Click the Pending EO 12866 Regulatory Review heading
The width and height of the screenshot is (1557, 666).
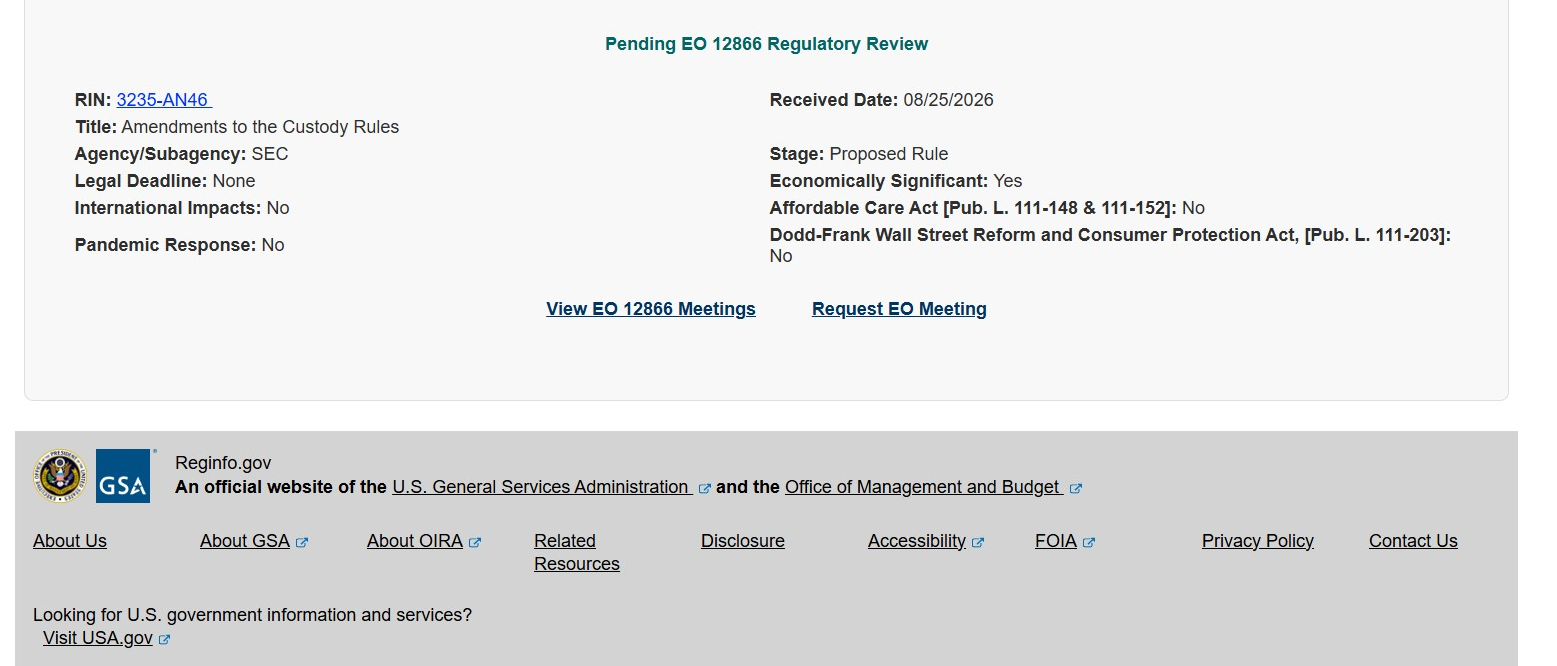[x=766, y=44]
